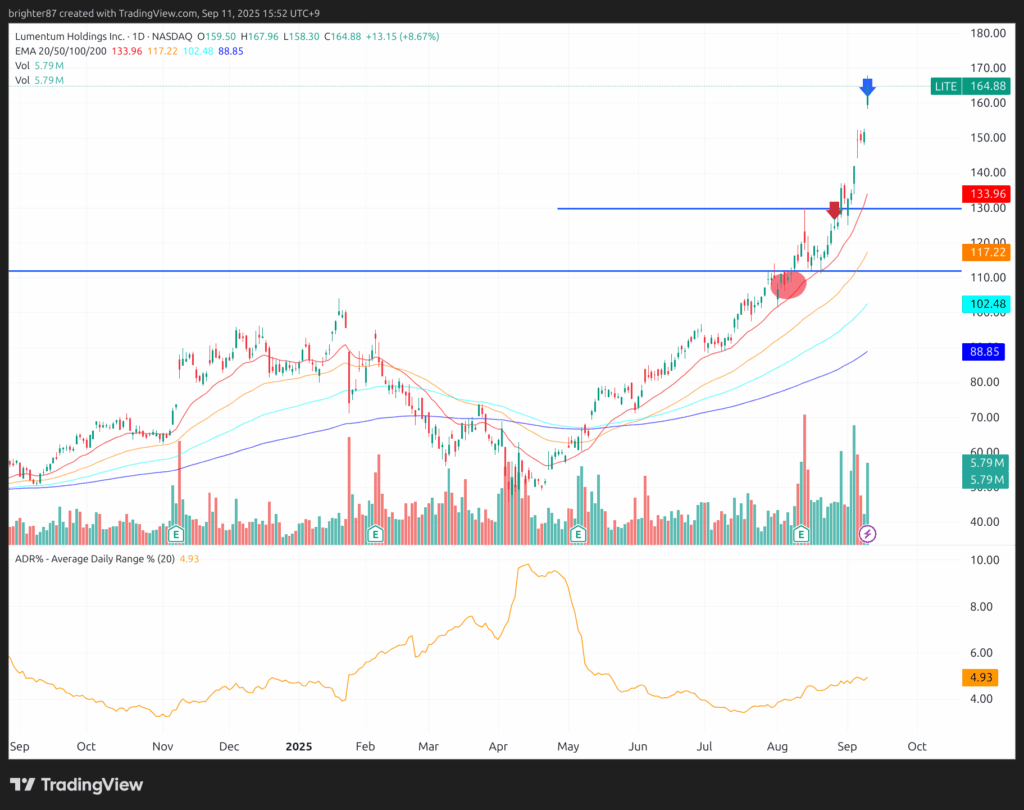Open the ADR% Average Daily Range legend

click(x=95, y=559)
